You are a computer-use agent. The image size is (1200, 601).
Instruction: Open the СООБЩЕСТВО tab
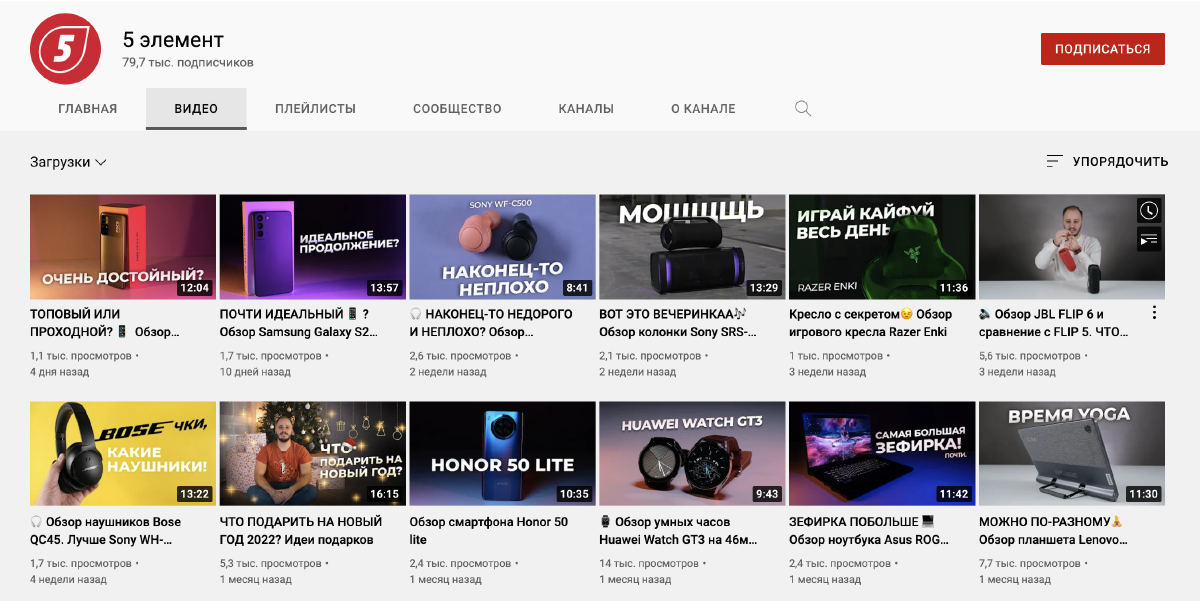coord(457,109)
